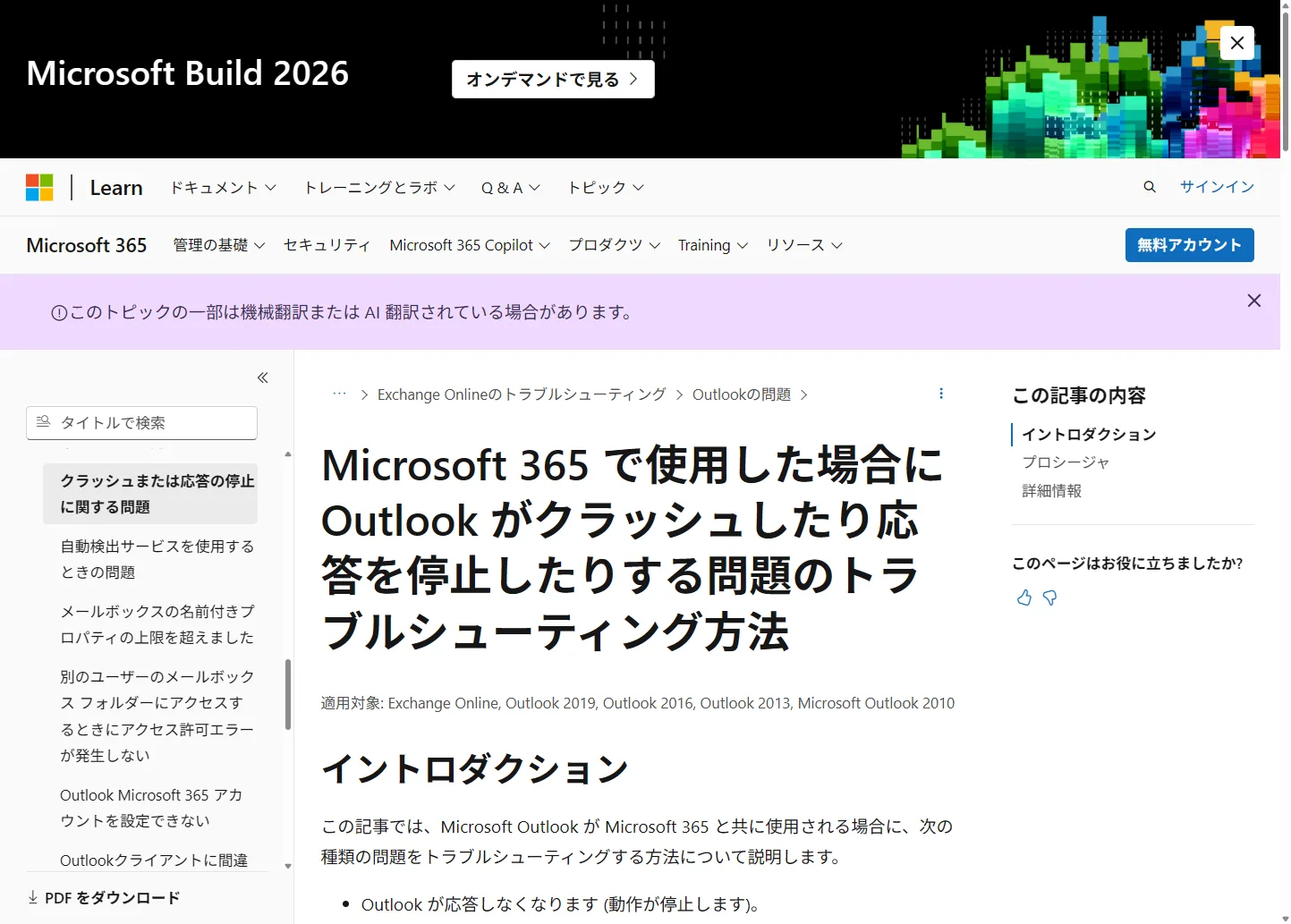Click the Microsoft logo icon
The width and height of the screenshot is (1291, 924).
pyautogui.click(x=39, y=188)
